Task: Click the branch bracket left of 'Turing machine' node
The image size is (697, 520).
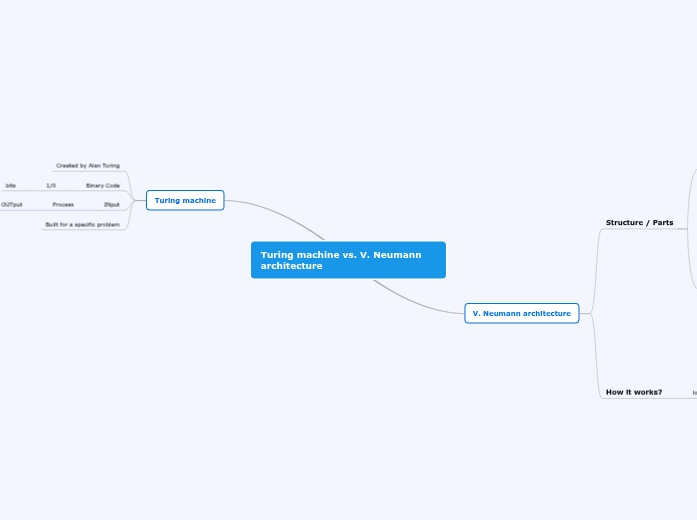Action: pyautogui.click(x=133, y=200)
